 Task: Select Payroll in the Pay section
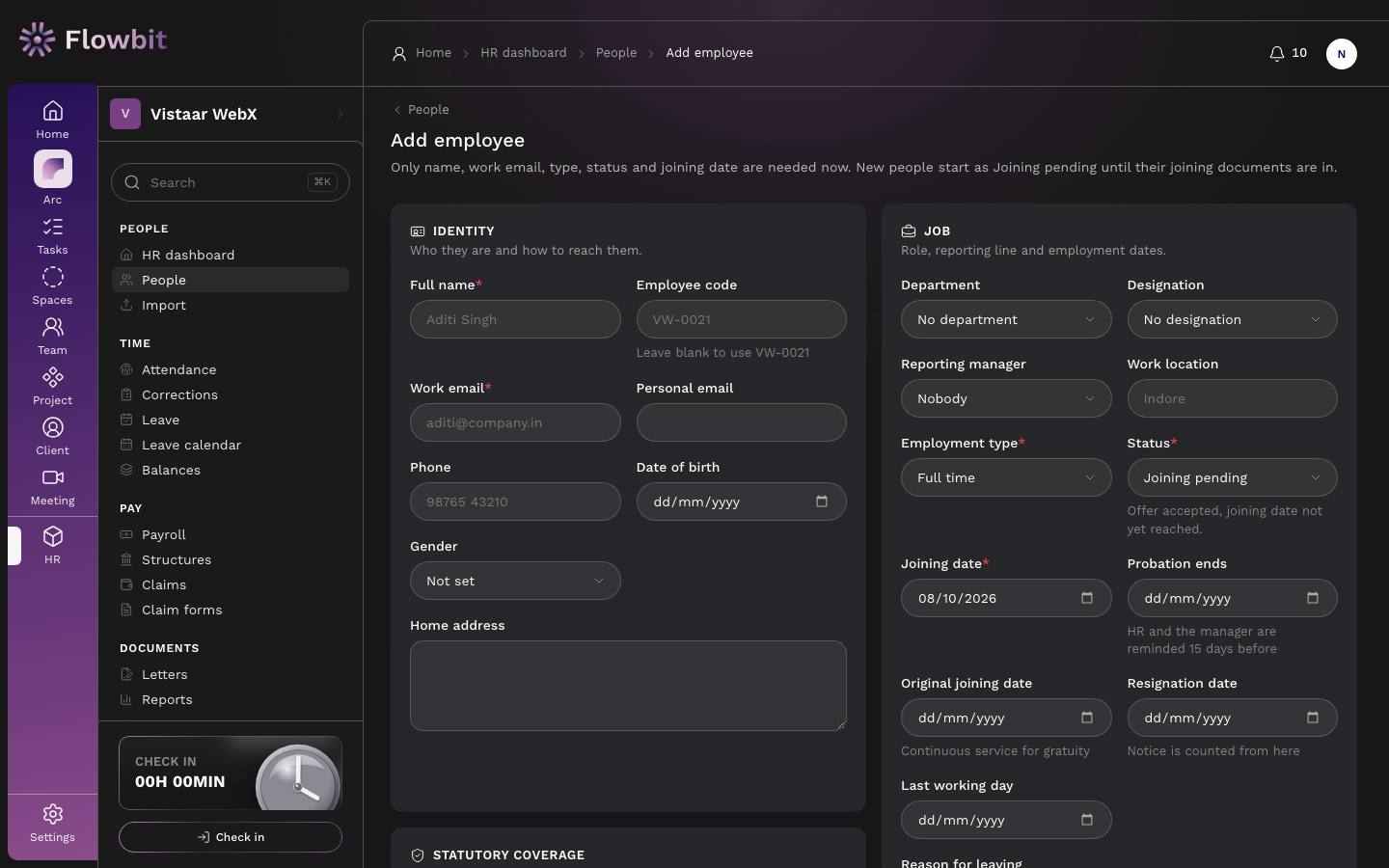tap(231, 534)
